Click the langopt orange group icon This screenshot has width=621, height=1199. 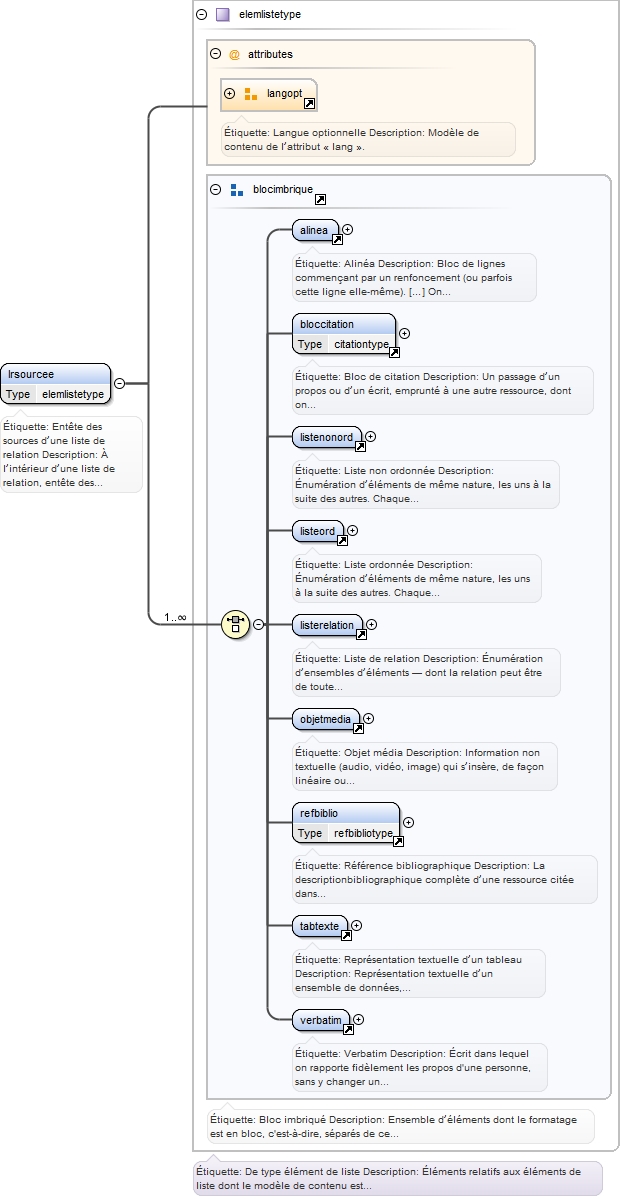(x=250, y=93)
